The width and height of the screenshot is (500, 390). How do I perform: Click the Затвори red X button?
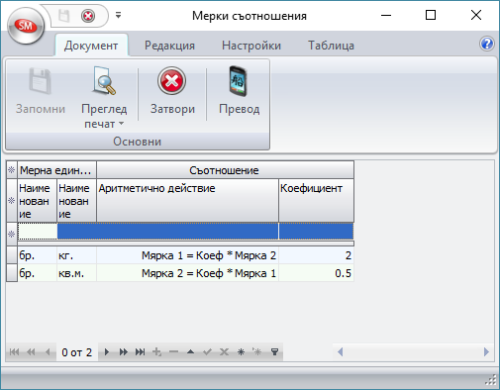[172, 91]
